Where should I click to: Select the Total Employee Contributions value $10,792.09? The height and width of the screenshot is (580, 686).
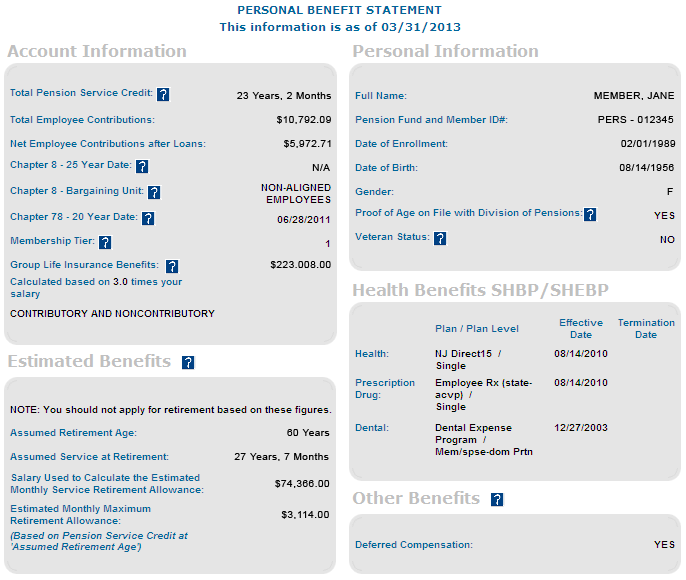pyautogui.click(x=304, y=120)
